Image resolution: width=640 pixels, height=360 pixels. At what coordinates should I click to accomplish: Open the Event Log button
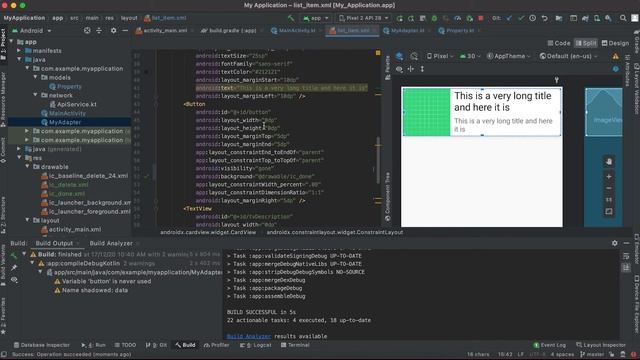549,345
